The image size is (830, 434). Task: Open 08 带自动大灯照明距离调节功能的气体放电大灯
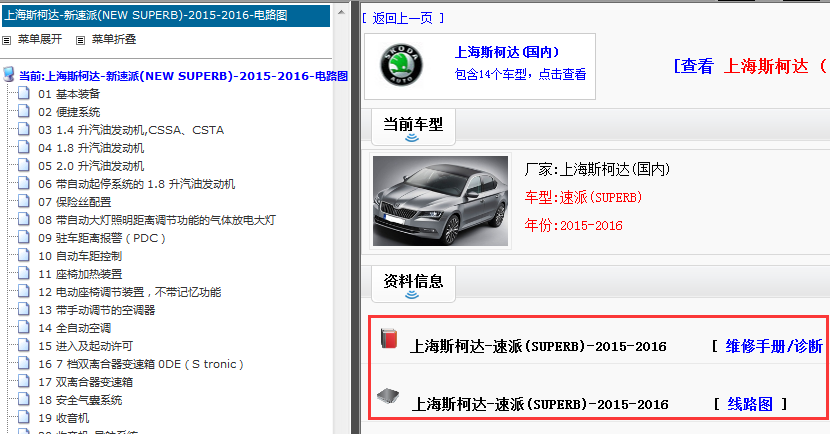coord(157,220)
